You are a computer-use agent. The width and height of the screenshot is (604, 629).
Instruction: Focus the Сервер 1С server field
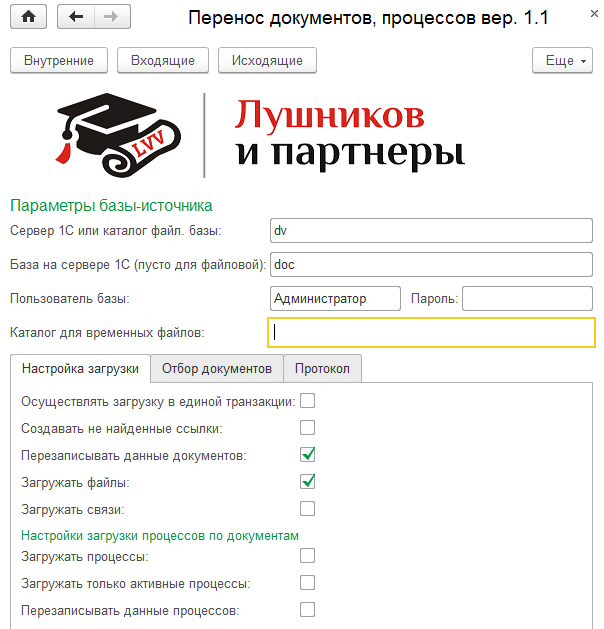[x=431, y=231]
